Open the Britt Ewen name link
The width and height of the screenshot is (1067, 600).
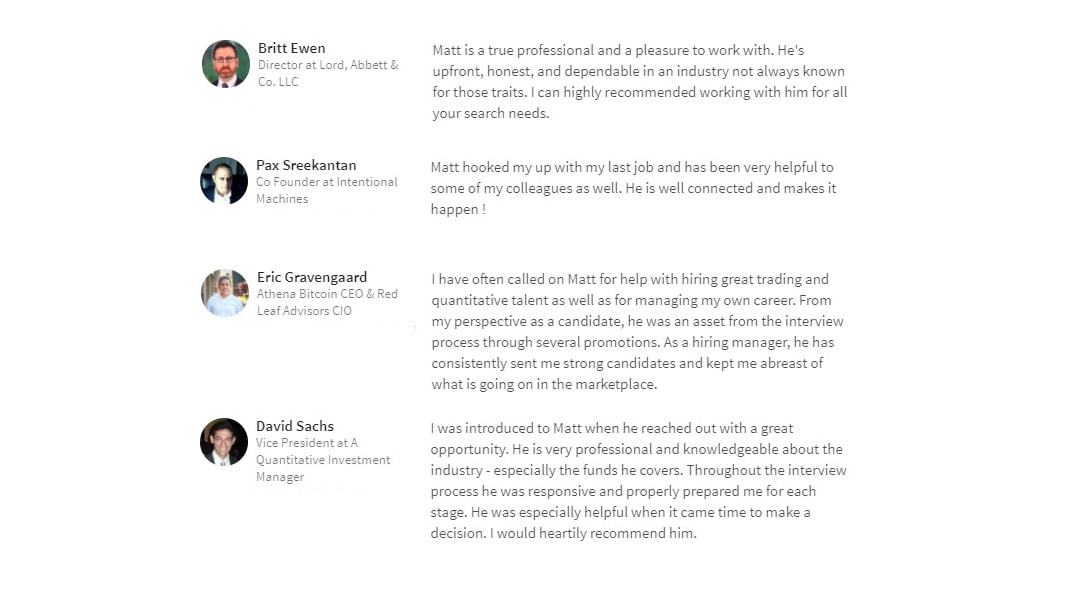(291, 48)
